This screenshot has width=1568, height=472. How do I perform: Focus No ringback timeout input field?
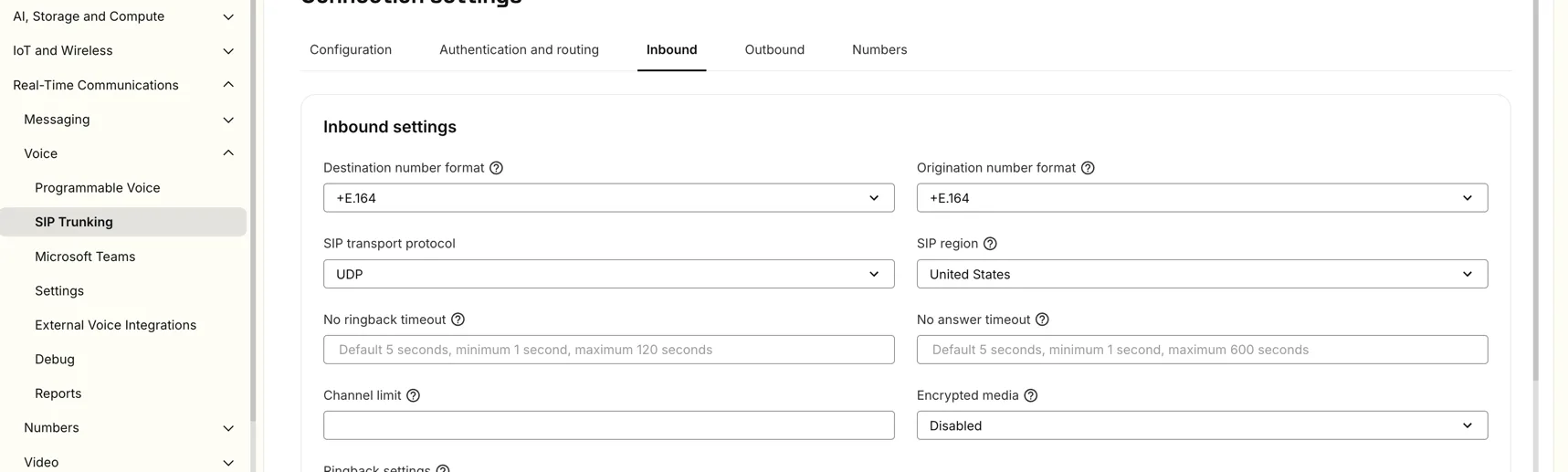click(608, 350)
